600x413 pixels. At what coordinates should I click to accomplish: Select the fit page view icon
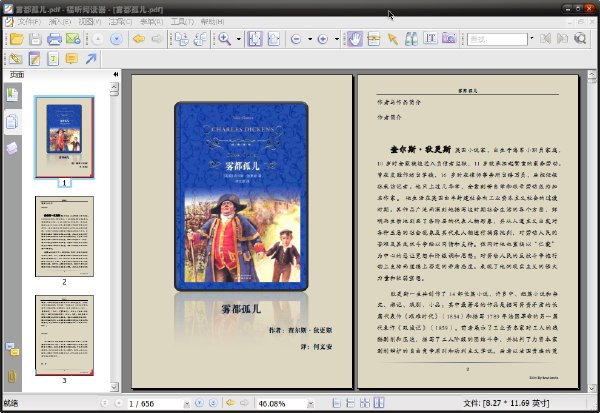[254, 39]
